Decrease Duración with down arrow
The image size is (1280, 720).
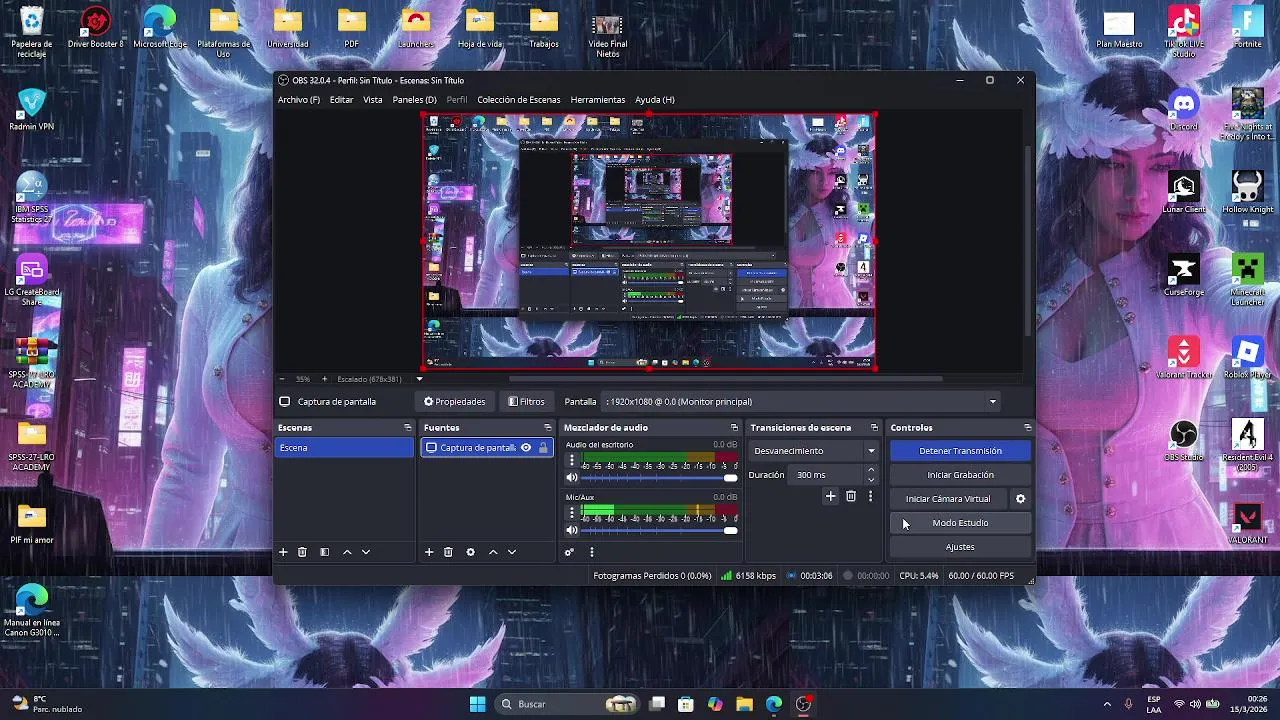coord(871,480)
